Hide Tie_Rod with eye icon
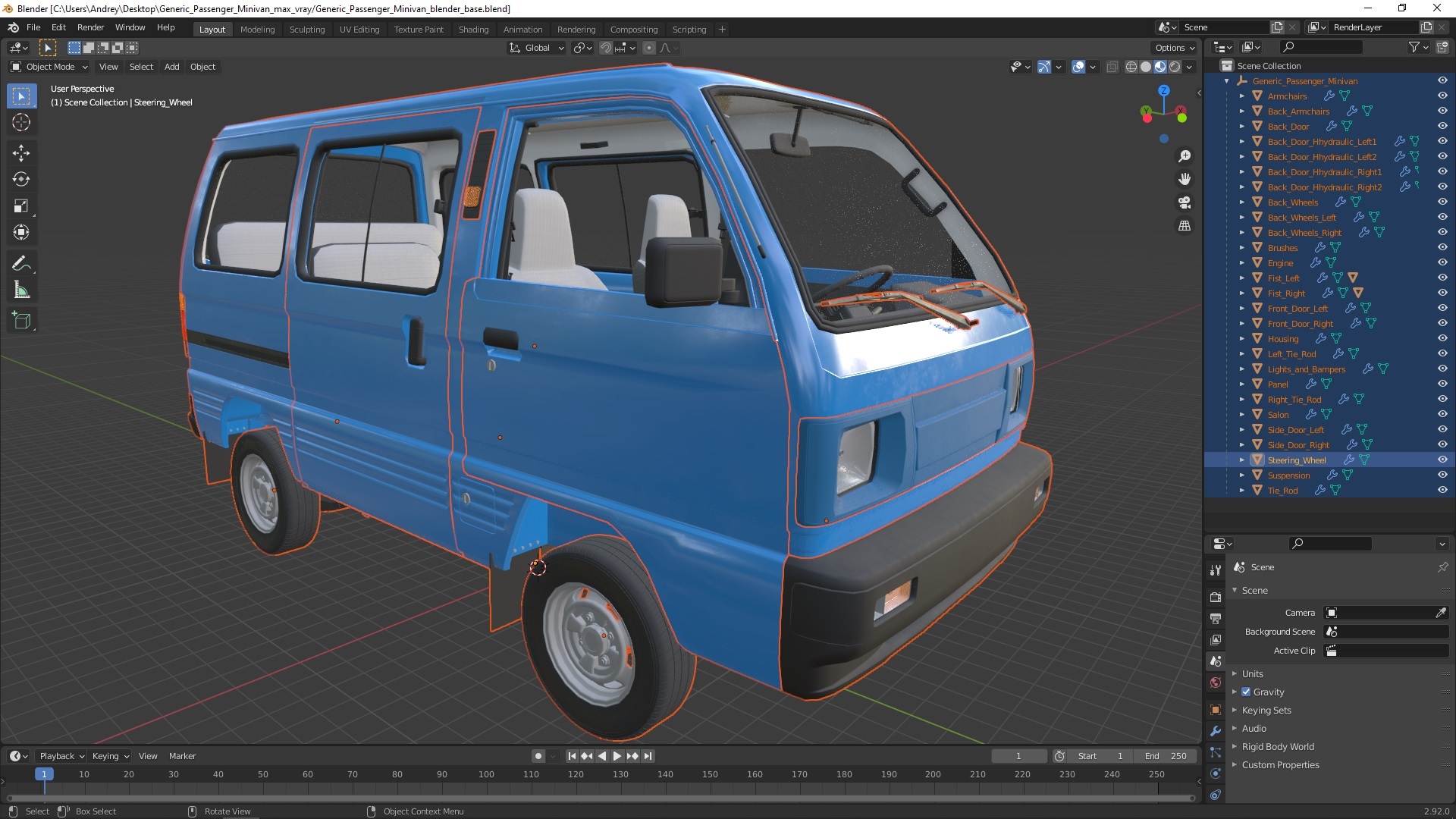The image size is (1456, 819). point(1442,490)
